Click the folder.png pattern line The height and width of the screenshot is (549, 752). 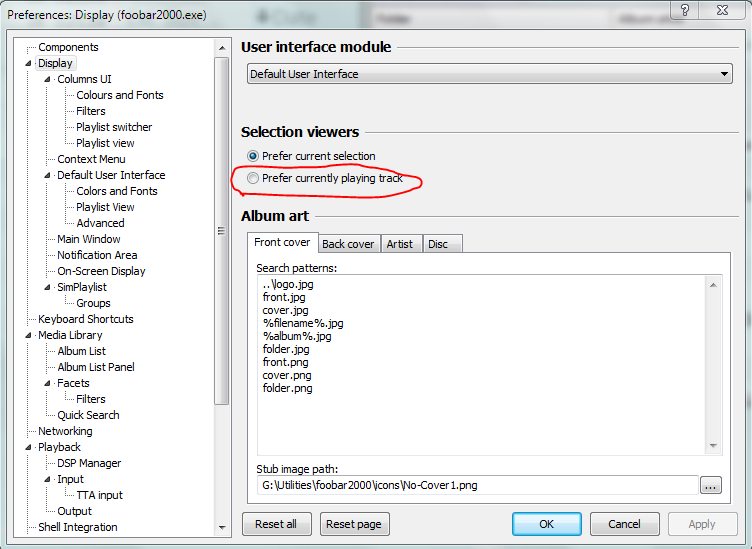coord(287,388)
